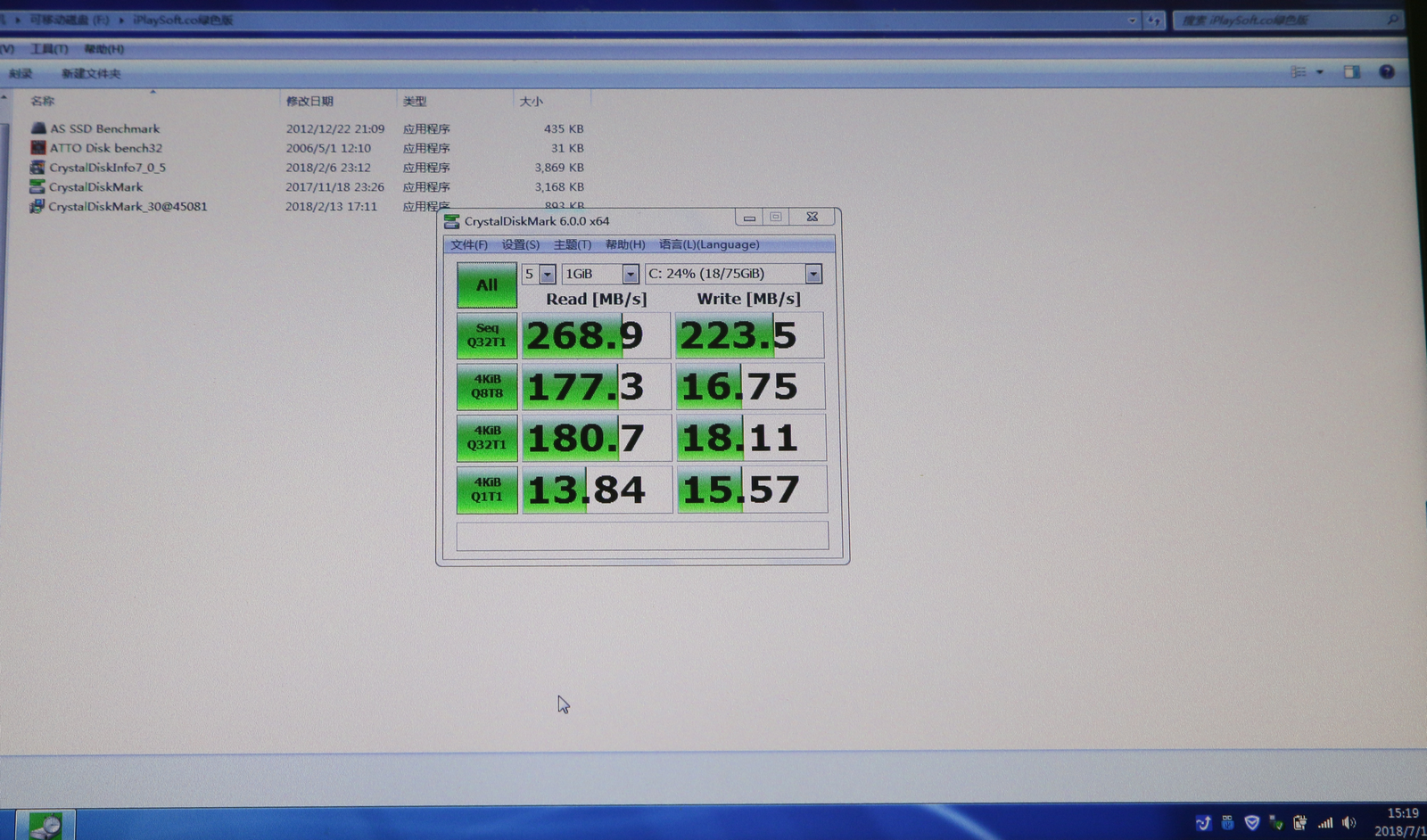This screenshot has height=840, width=1427.
Task: Open the help icon in Explorer toolbar
Action: (1387, 72)
